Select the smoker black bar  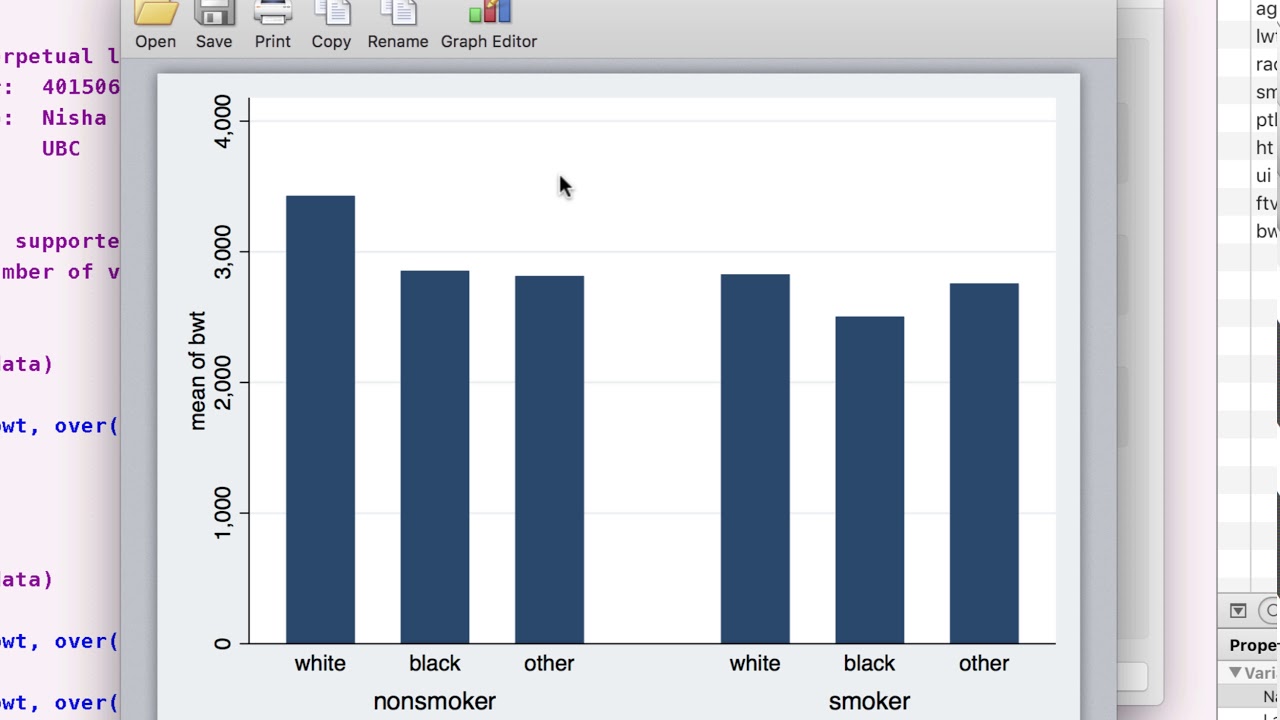pyautogui.click(x=870, y=480)
